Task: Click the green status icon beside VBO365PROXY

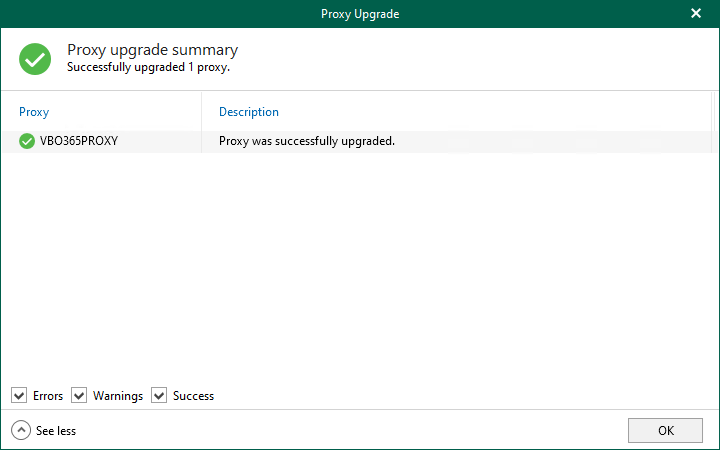Action: [27, 141]
